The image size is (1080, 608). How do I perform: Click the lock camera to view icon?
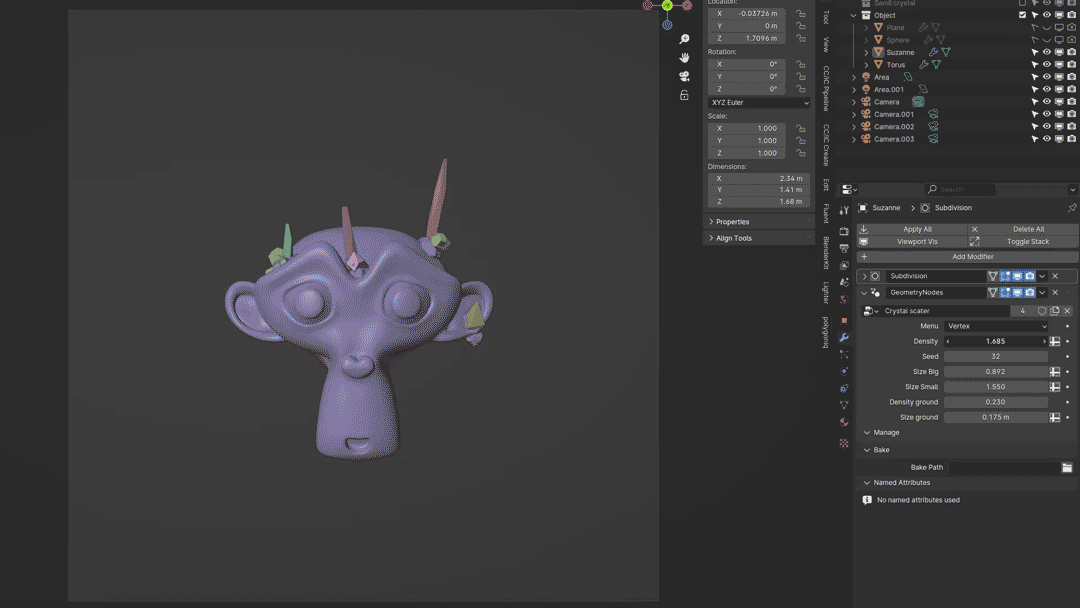pyautogui.click(x=684, y=96)
